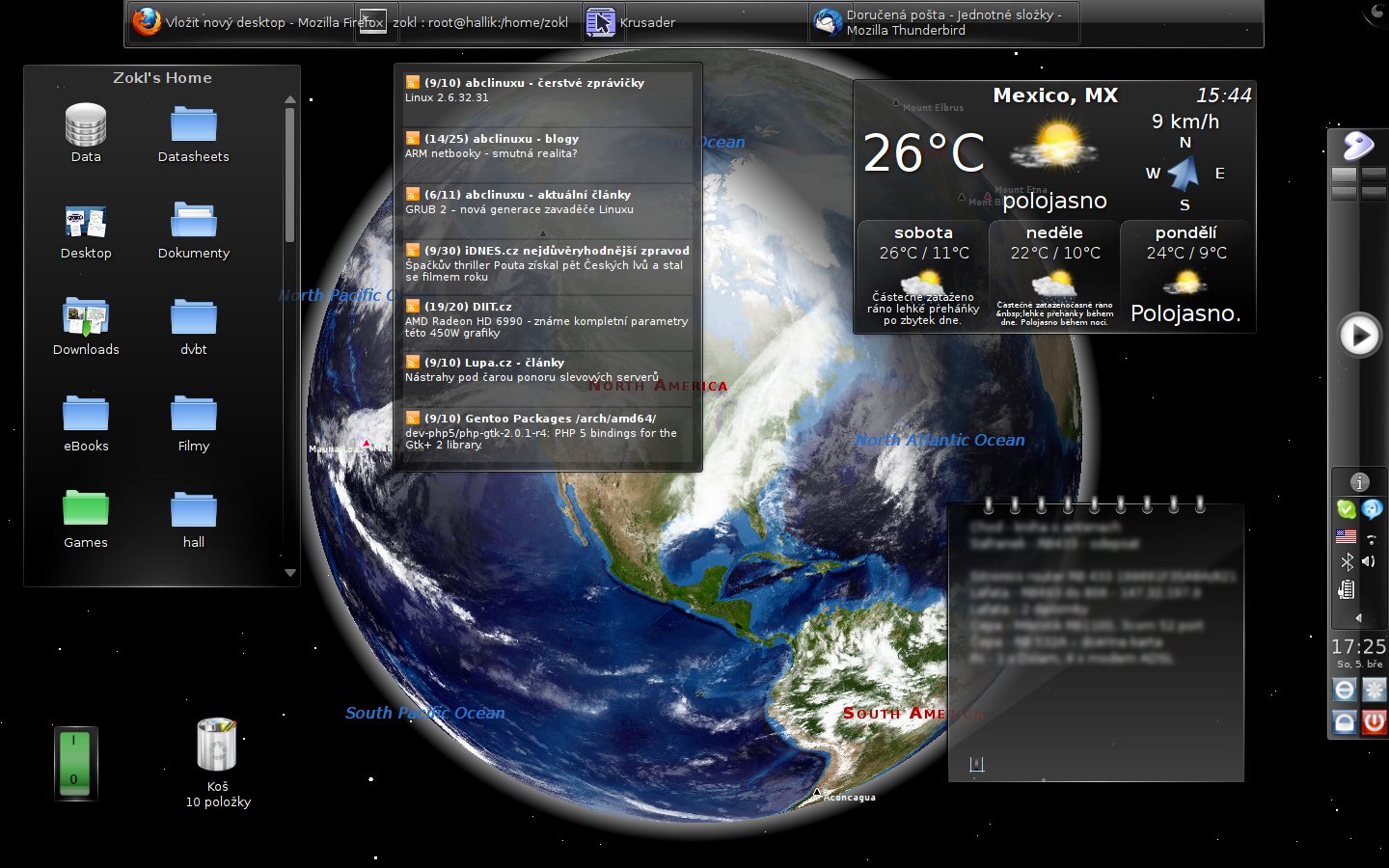Click the Zokl's Home scrollbar handle
This screenshot has width=1389, height=868.
coord(289,176)
